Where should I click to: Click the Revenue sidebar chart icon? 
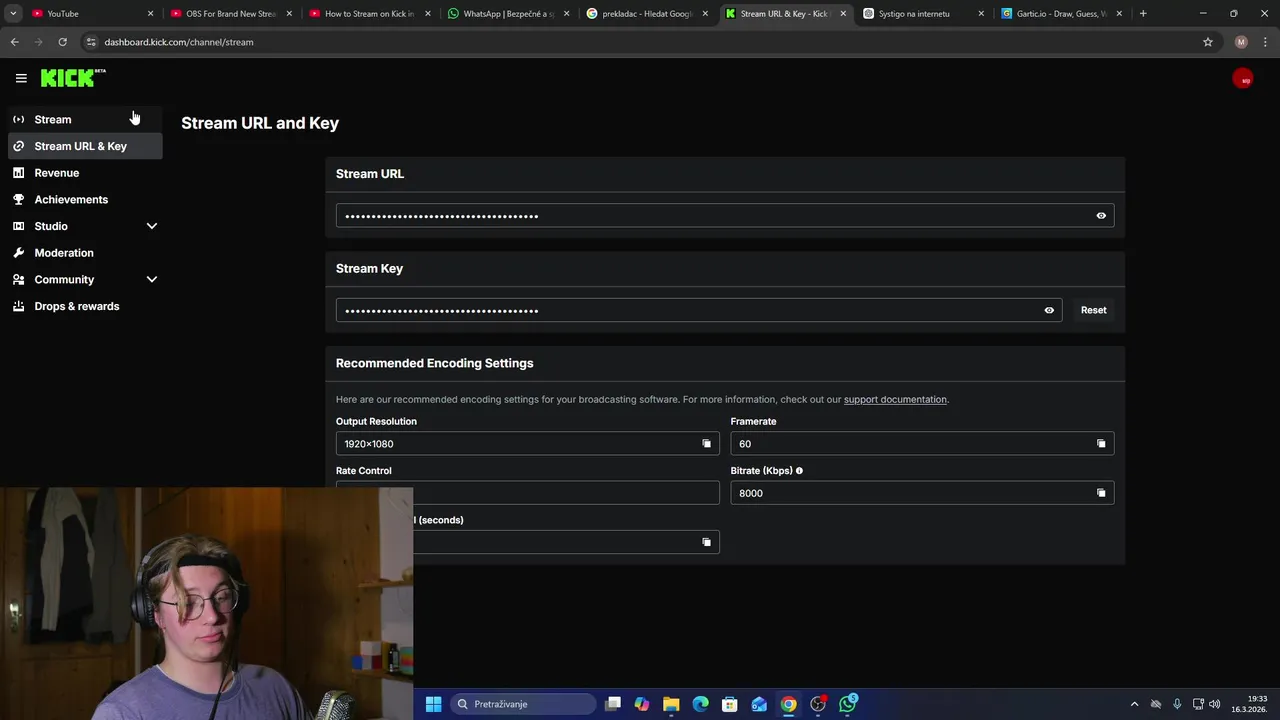[18, 173]
